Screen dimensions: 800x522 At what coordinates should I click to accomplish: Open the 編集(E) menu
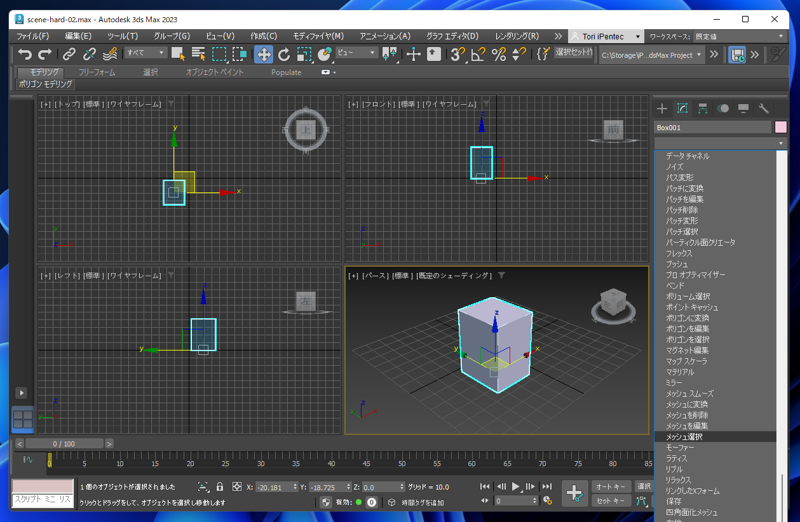pyautogui.click(x=78, y=36)
